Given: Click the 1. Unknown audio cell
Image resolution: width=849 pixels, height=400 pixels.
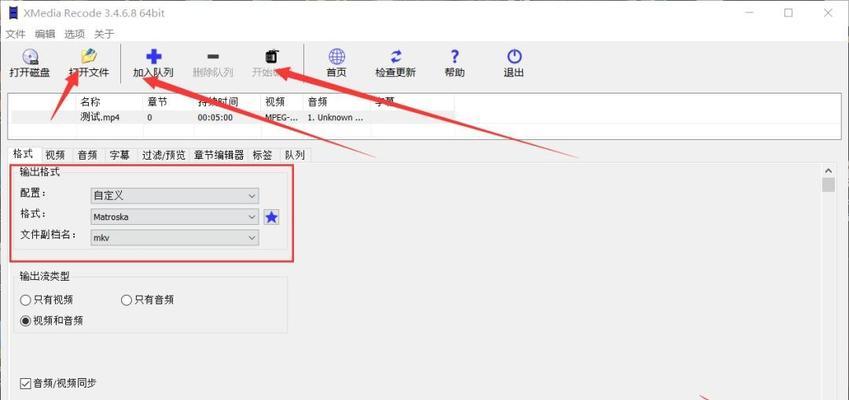Looking at the screenshot, I should click(336, 117).
